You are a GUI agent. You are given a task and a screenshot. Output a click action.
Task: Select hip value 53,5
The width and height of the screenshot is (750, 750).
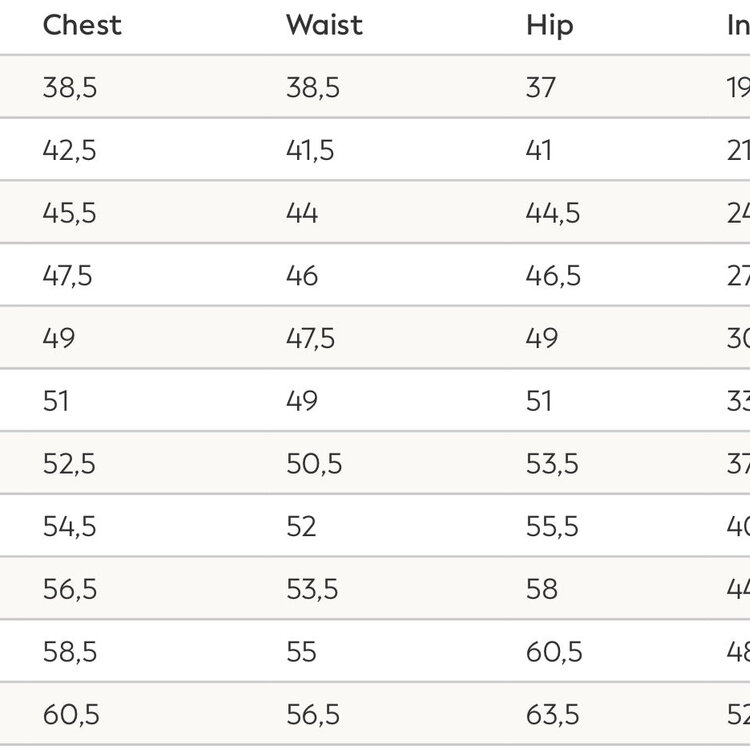tap(553, 464)
